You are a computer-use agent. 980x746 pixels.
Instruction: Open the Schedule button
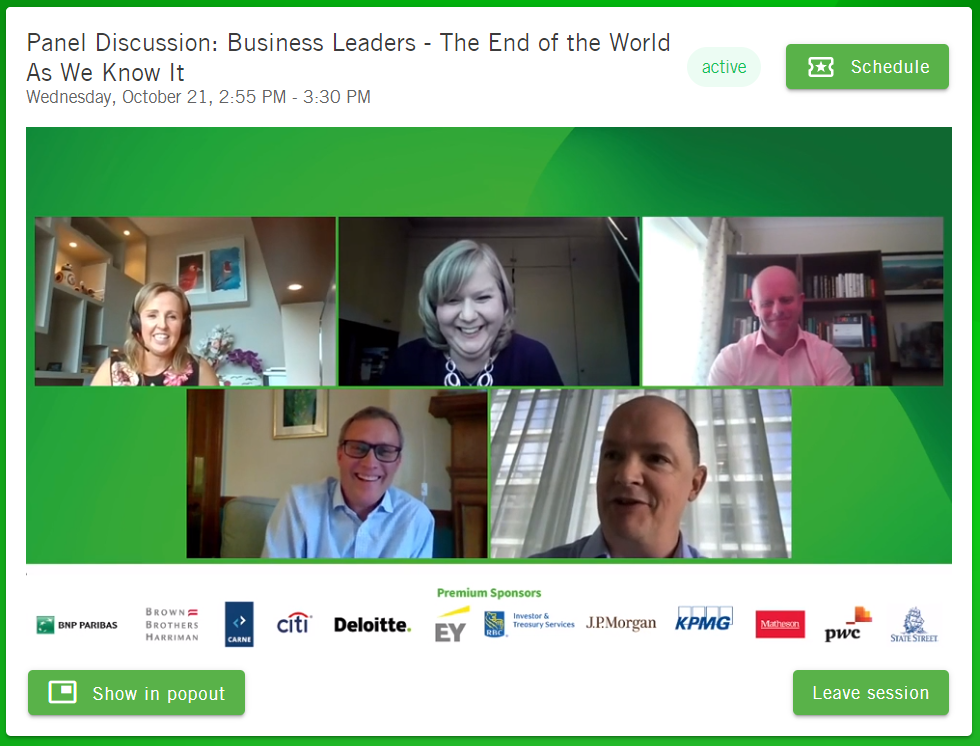tap(867, 67)
